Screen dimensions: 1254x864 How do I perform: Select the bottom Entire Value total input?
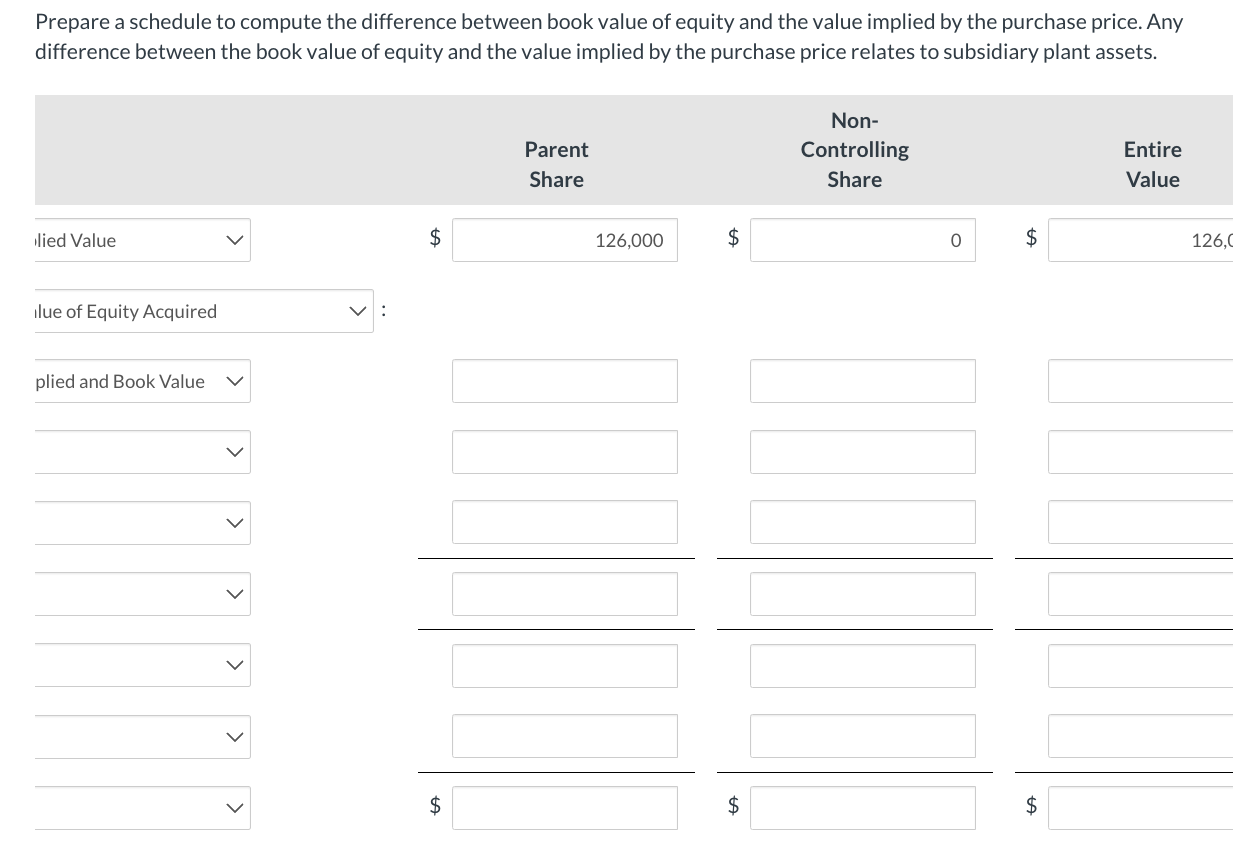[x=1150, y=807]
